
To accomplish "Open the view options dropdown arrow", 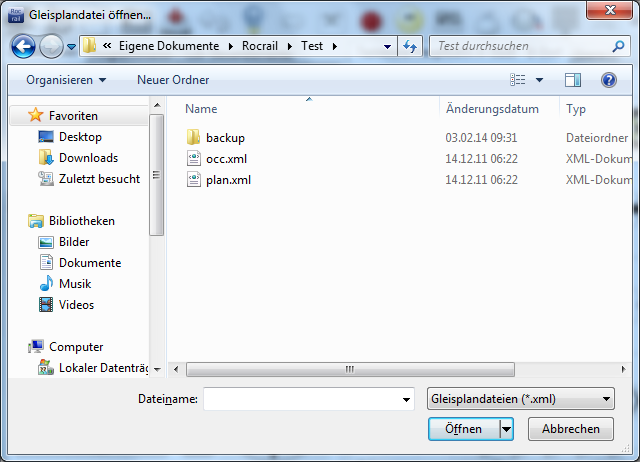I will point(539,80).
